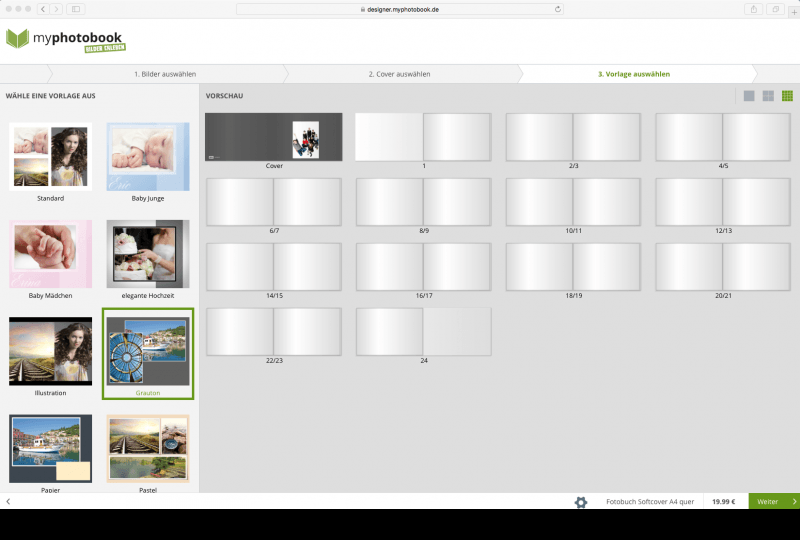
Task: Choose the Illustration template
Action: 51,356
